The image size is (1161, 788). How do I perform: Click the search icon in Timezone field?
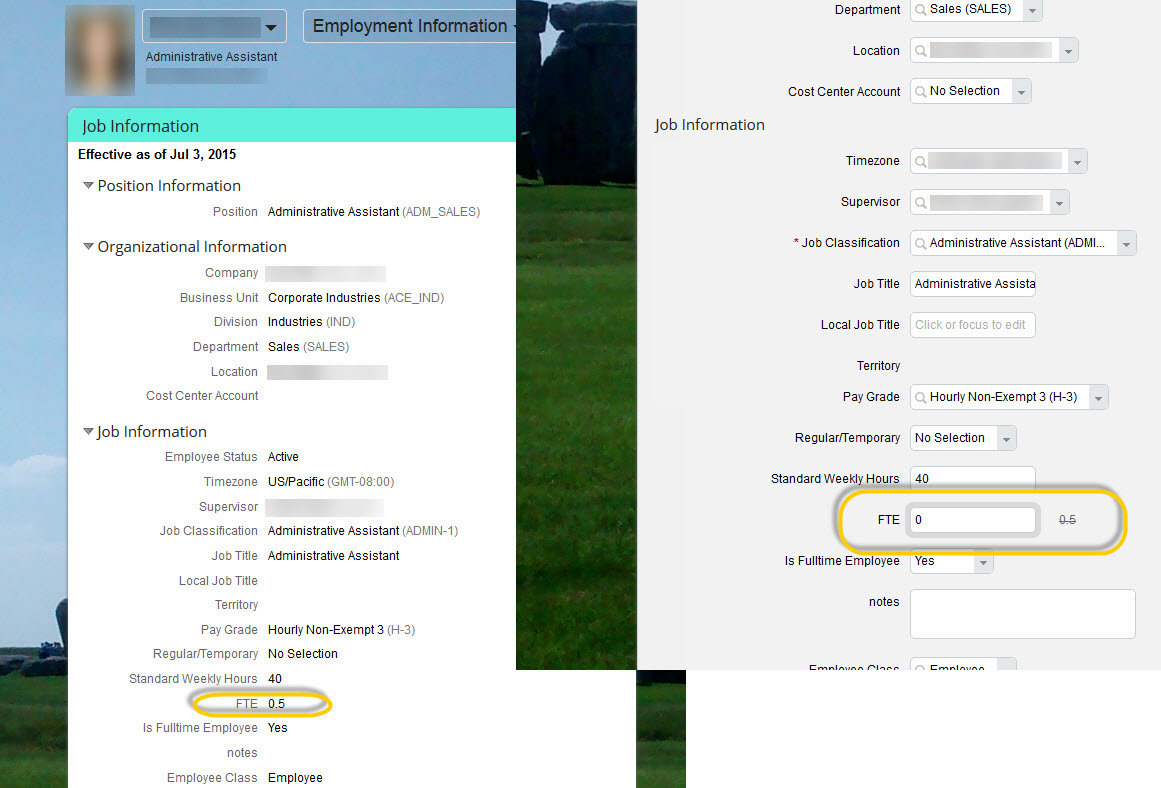[920, 161]
